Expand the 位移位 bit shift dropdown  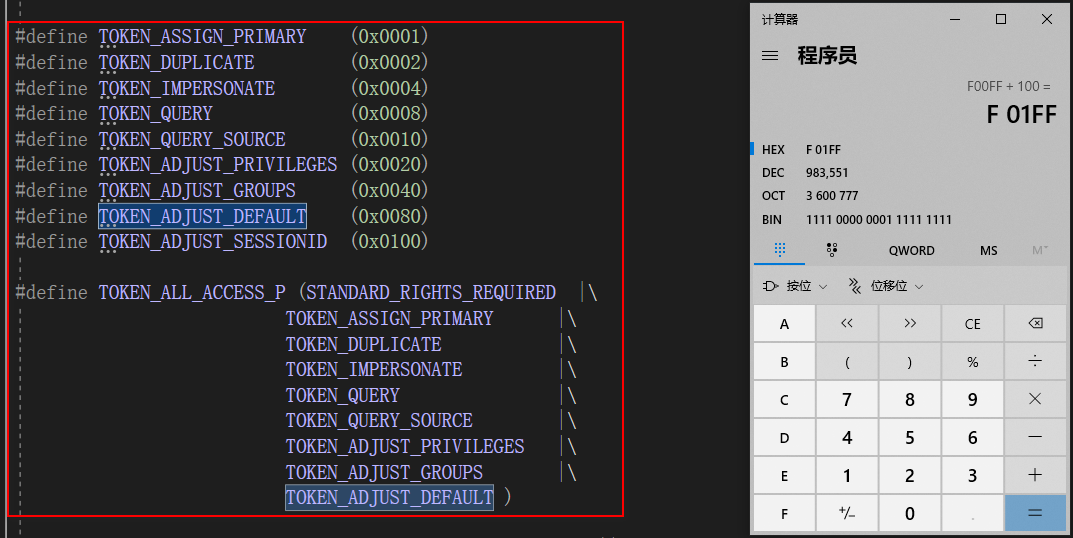(885, 286)
